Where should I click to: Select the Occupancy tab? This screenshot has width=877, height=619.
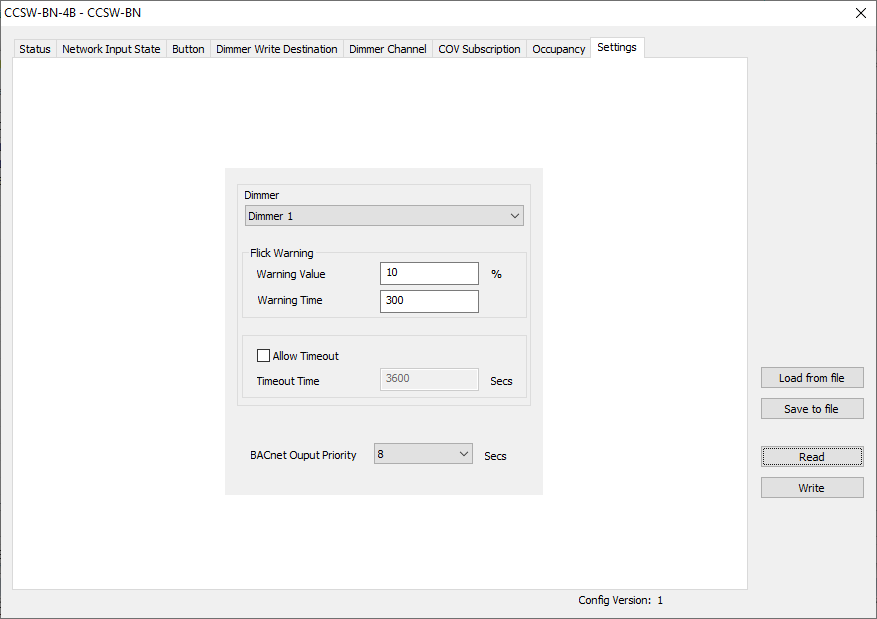[x=558, y=49]
